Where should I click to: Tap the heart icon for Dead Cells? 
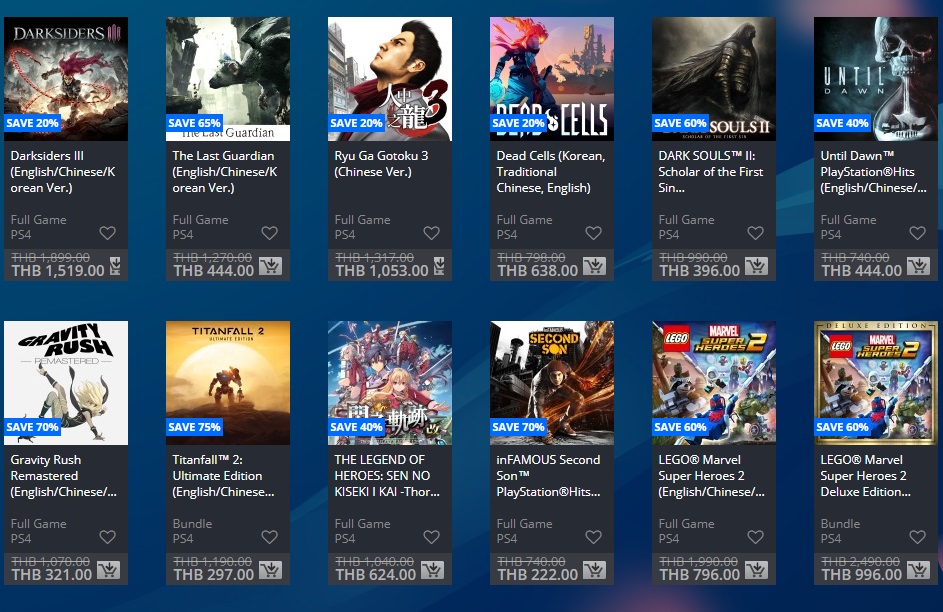tap(594, 233)
